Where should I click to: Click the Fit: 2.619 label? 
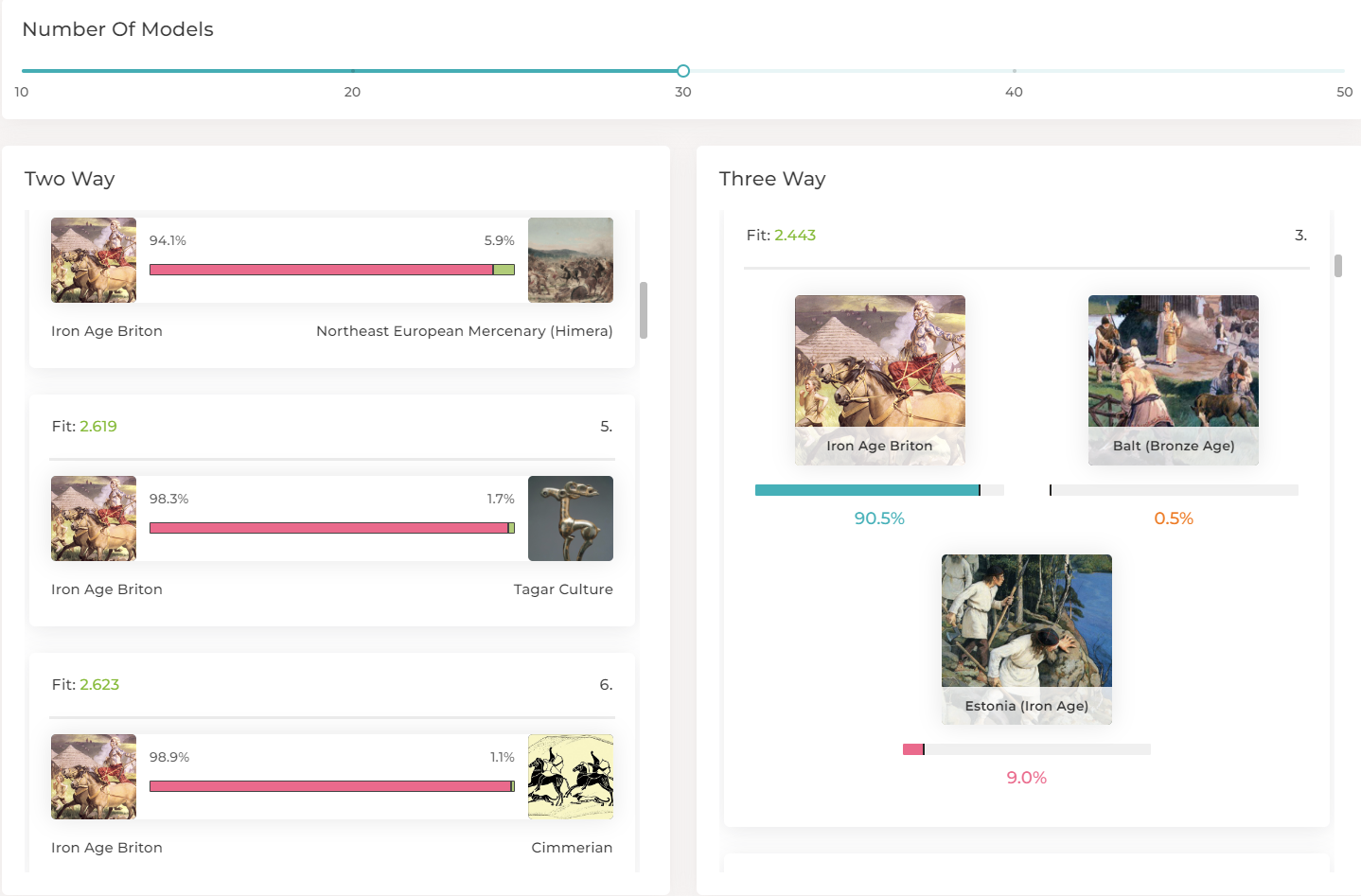(84, 427)
